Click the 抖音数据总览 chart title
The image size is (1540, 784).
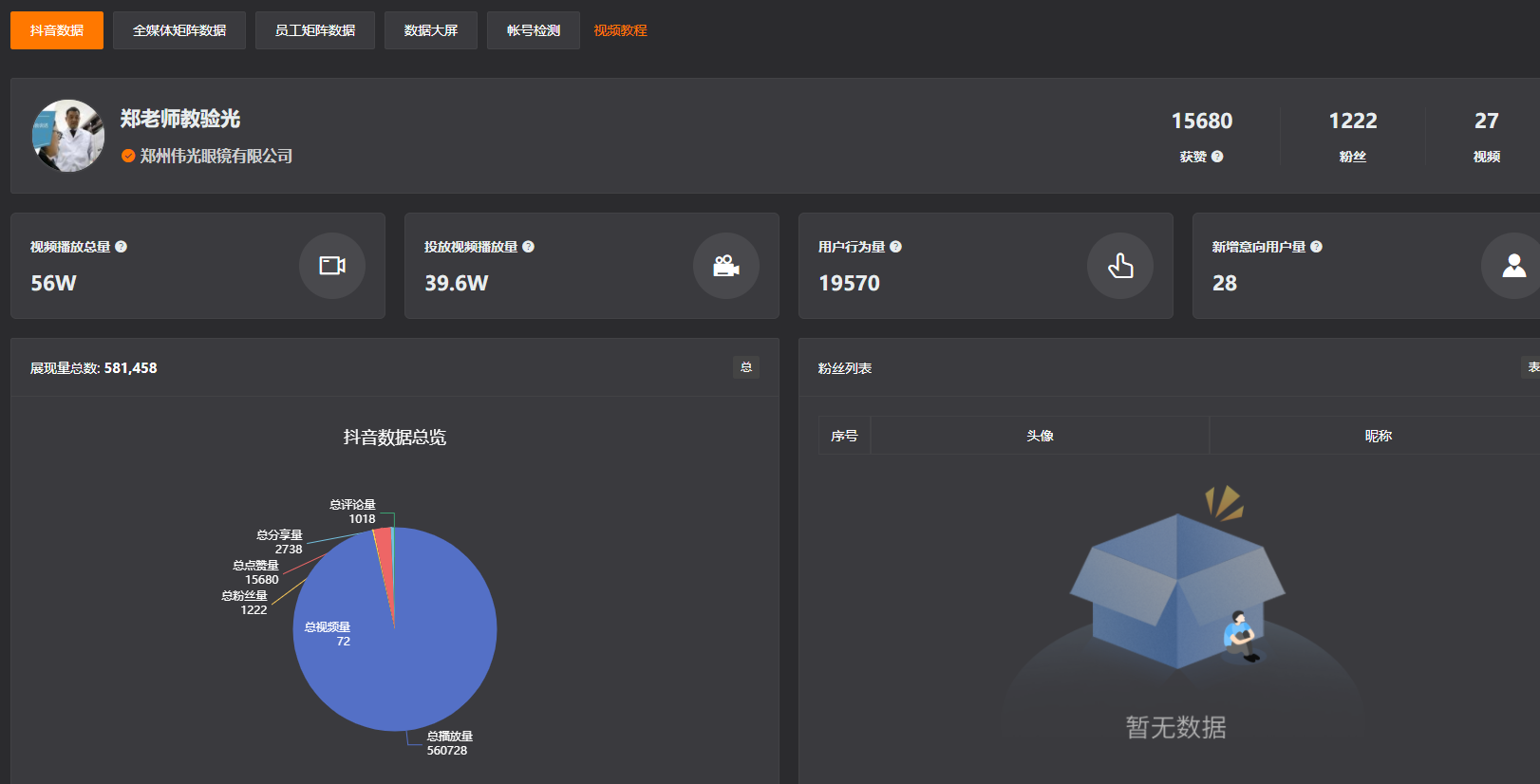[395, 438]
